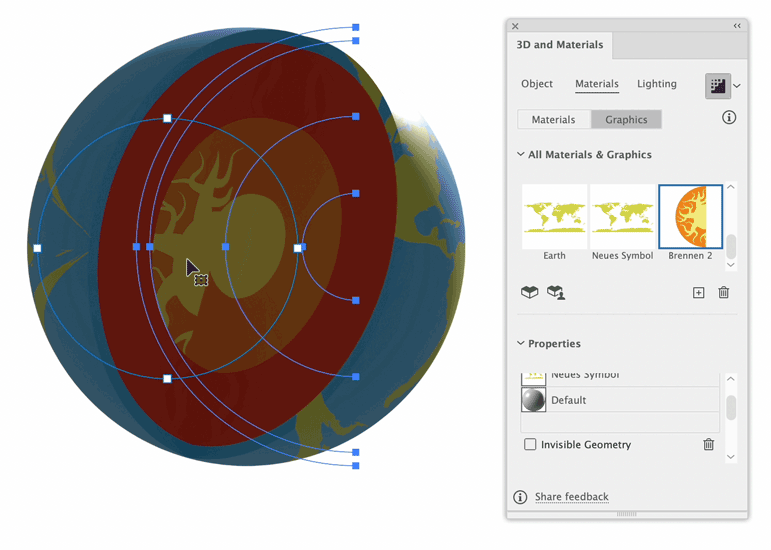Viewport: 771px width, 550px height.
Task: Close the 3D and Materials panel
Action: [515, 26]
